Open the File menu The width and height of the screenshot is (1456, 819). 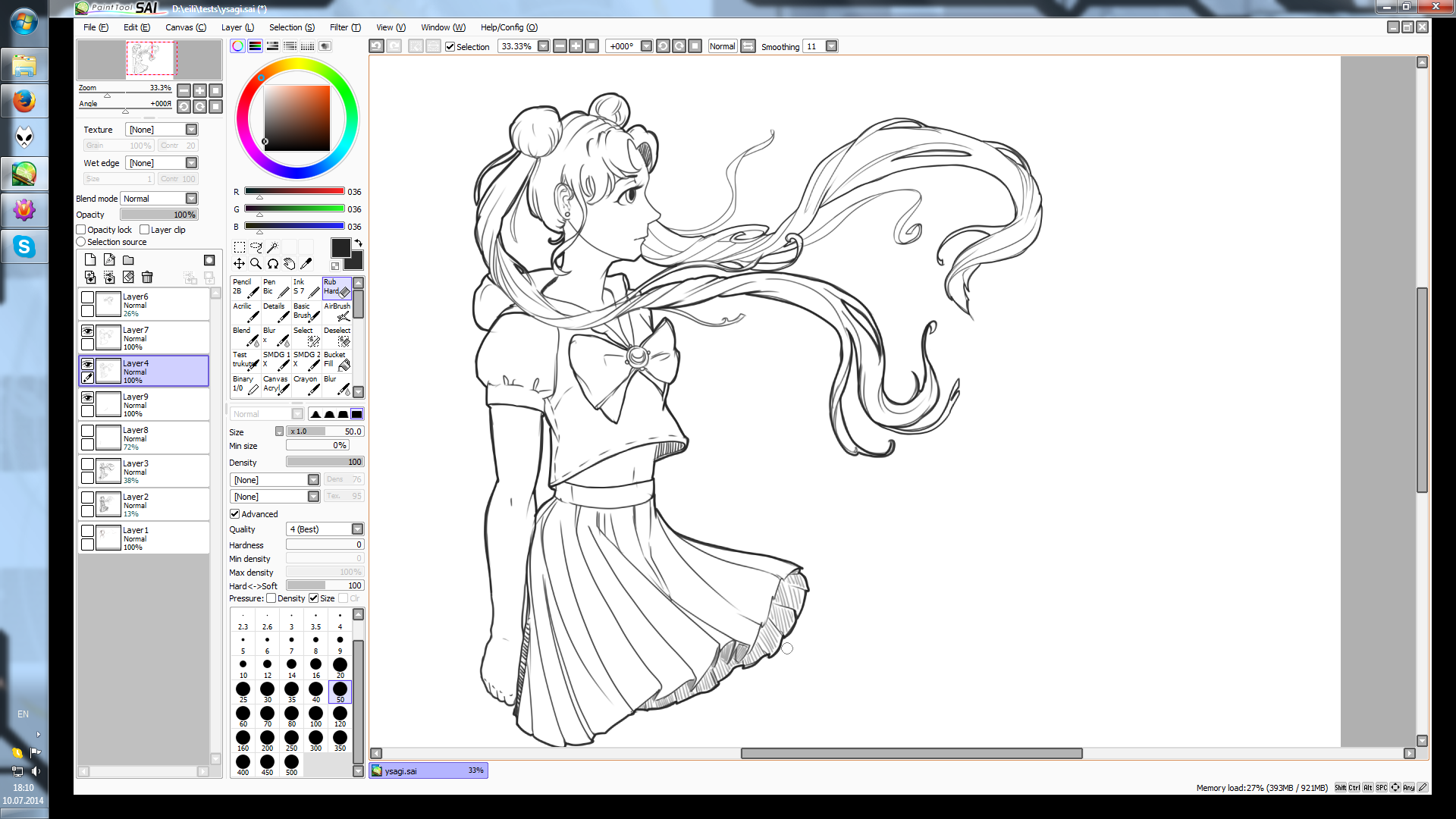tap(96, 27)
